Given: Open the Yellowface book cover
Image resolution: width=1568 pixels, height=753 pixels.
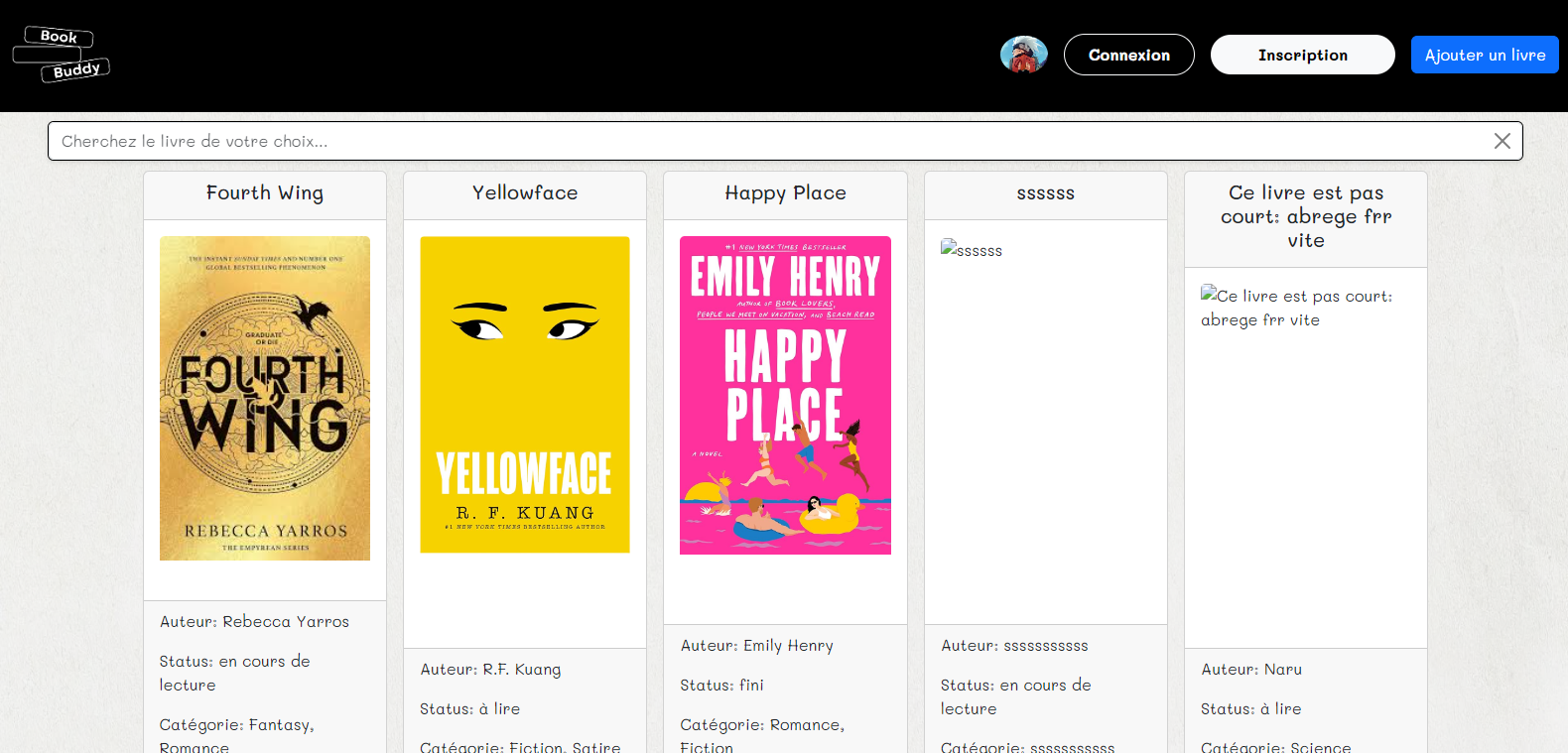Looking at the screenshot, I should [525, 395].
